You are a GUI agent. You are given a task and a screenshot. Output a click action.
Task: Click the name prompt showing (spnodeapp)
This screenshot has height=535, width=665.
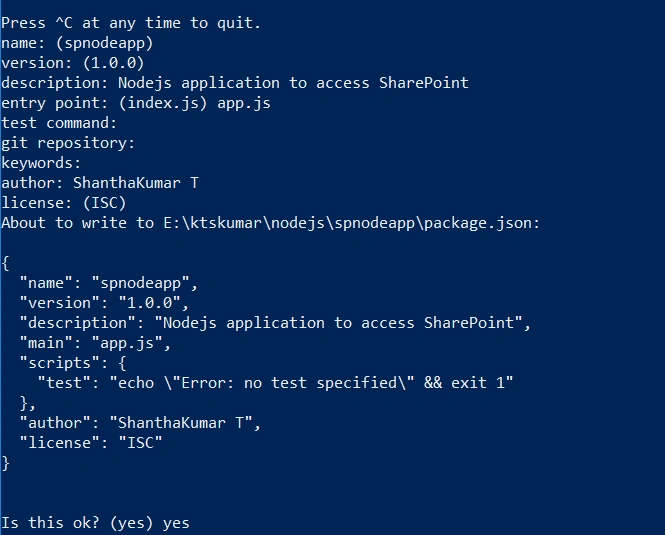[77, 43]
